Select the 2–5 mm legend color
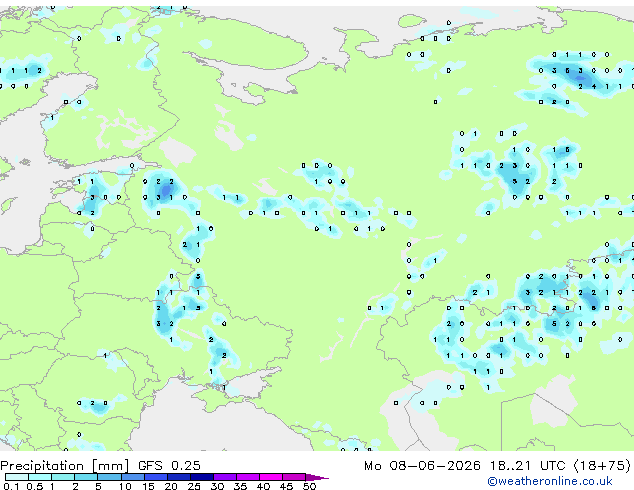The height and width of the screenshot is (490, 634). [86, 477]
